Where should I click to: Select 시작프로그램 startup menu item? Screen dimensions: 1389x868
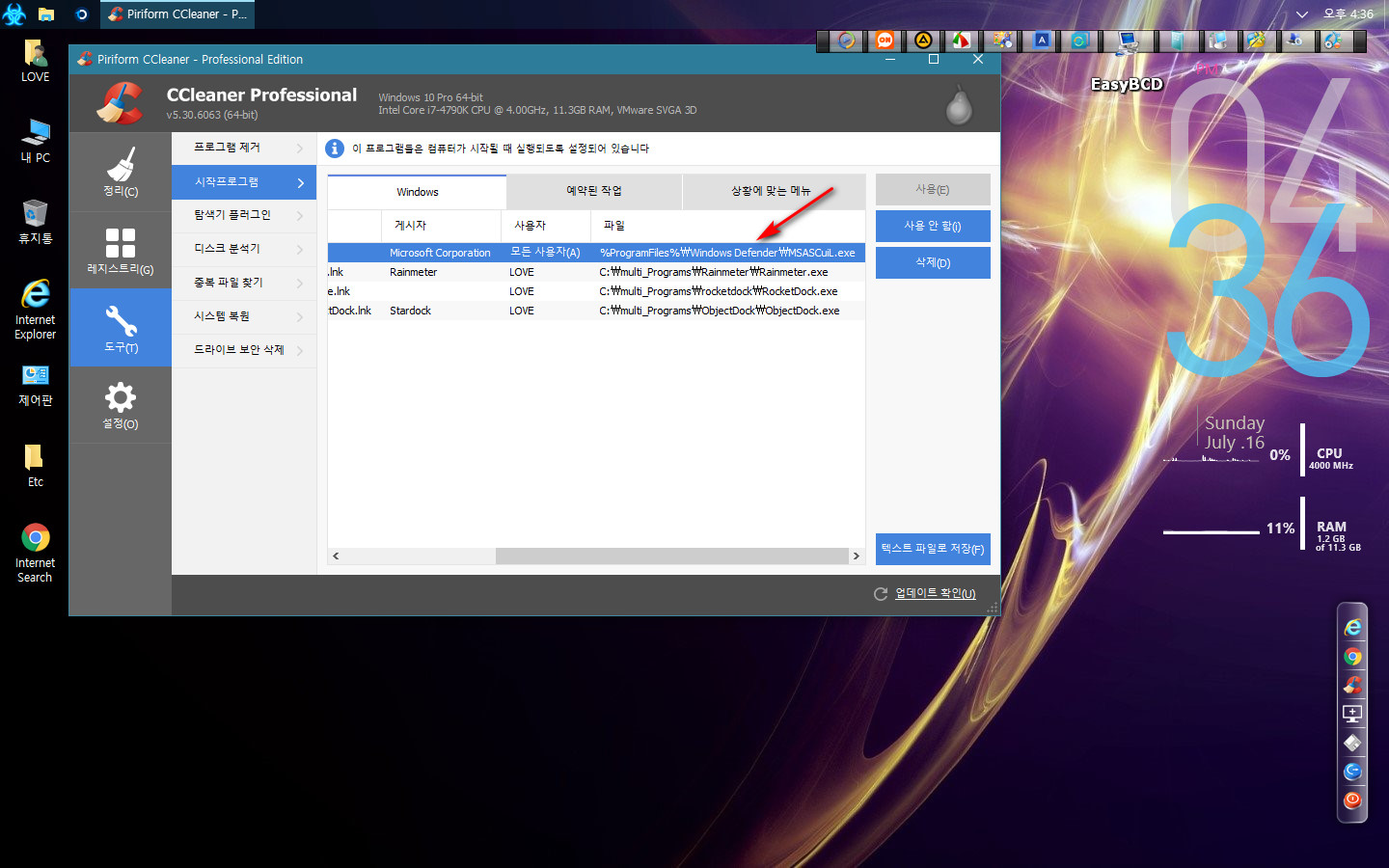(x=244, y=182)
